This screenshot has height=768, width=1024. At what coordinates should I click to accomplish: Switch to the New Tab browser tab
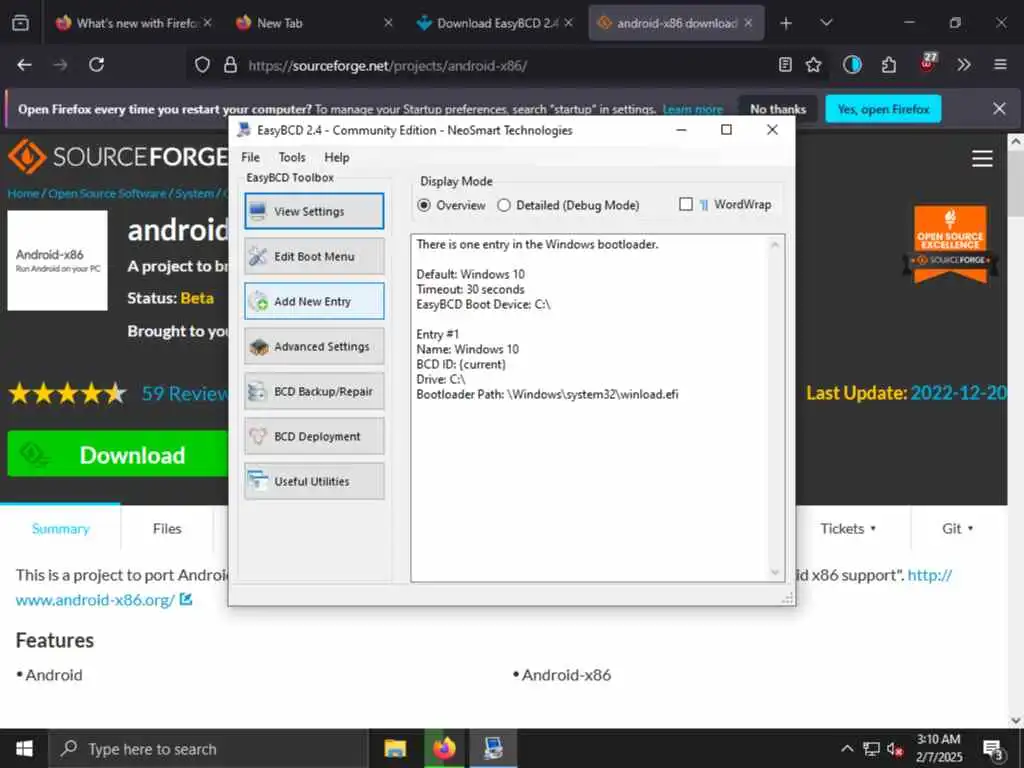pyautogui.click(x=313, y=23)
